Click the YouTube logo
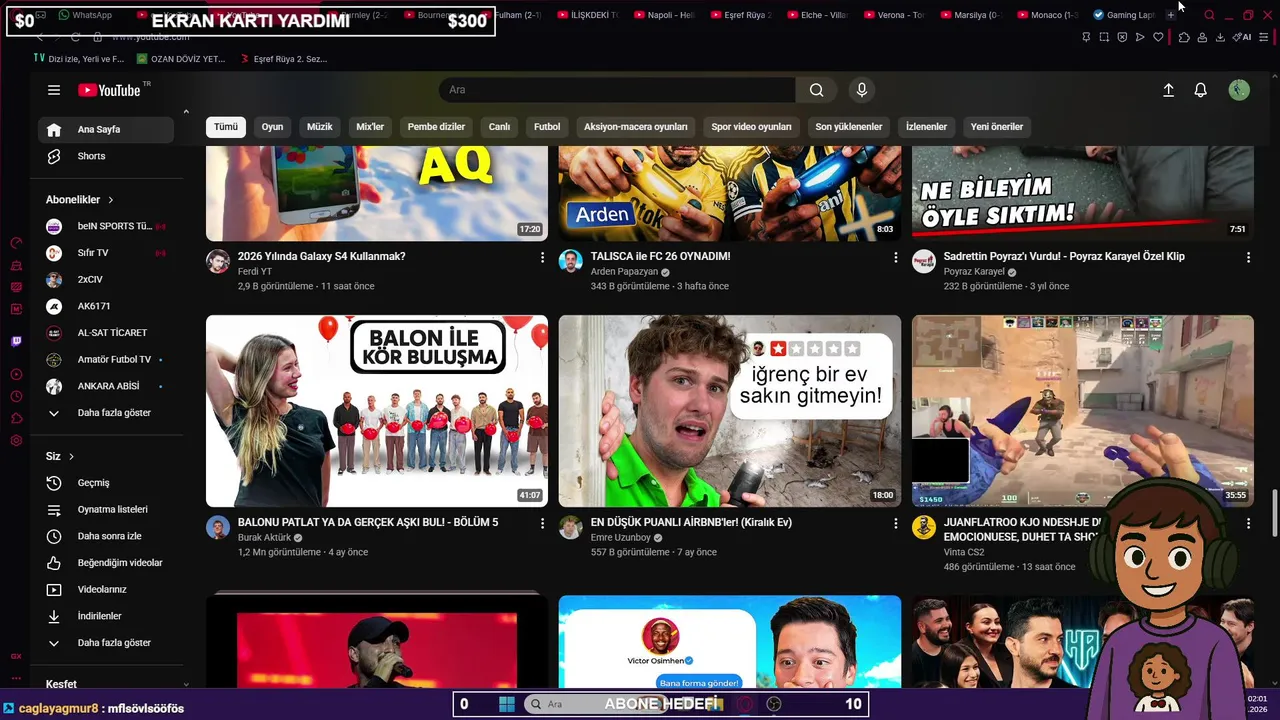This screenshot has height=720, width=1280. pos(109,90)
